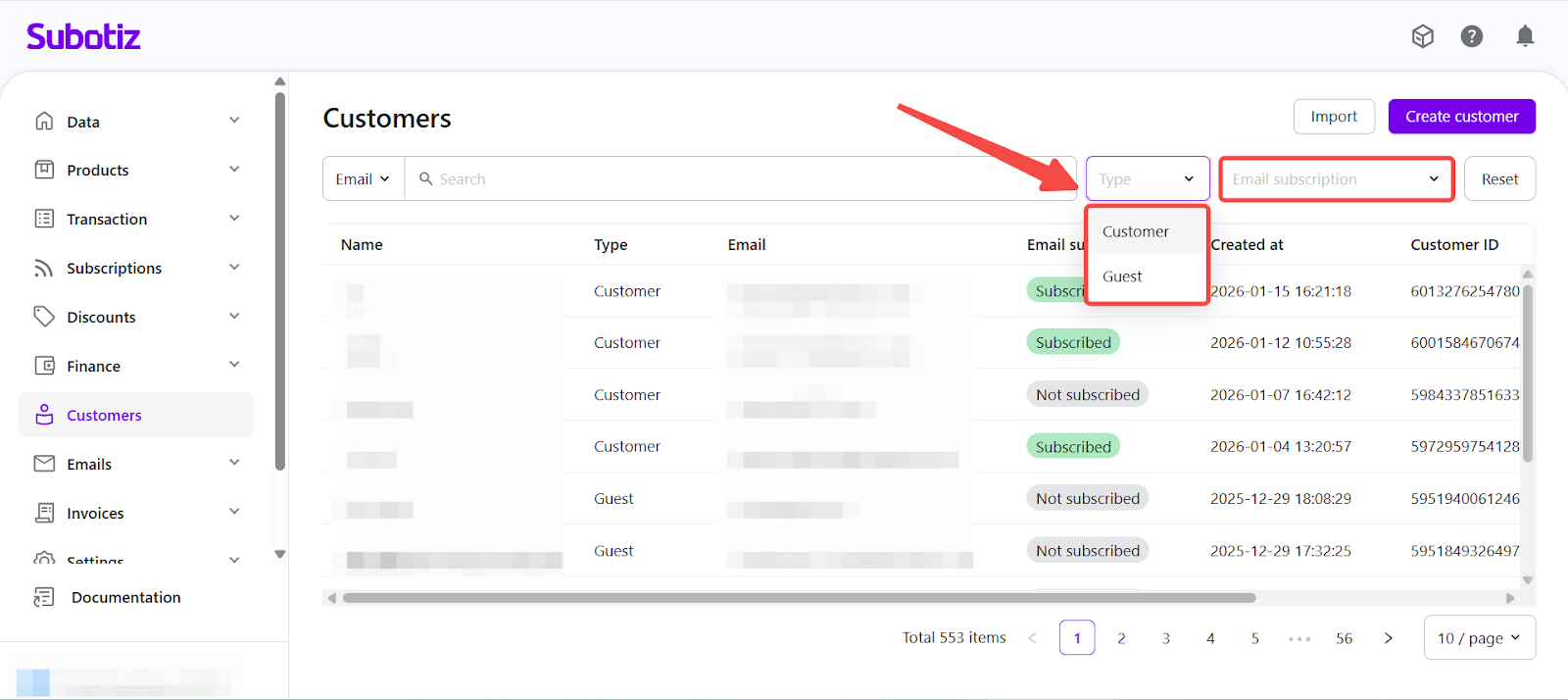1568x700 pixels.
Task: Expand the Finance section chevron
Action: [234, 365]
